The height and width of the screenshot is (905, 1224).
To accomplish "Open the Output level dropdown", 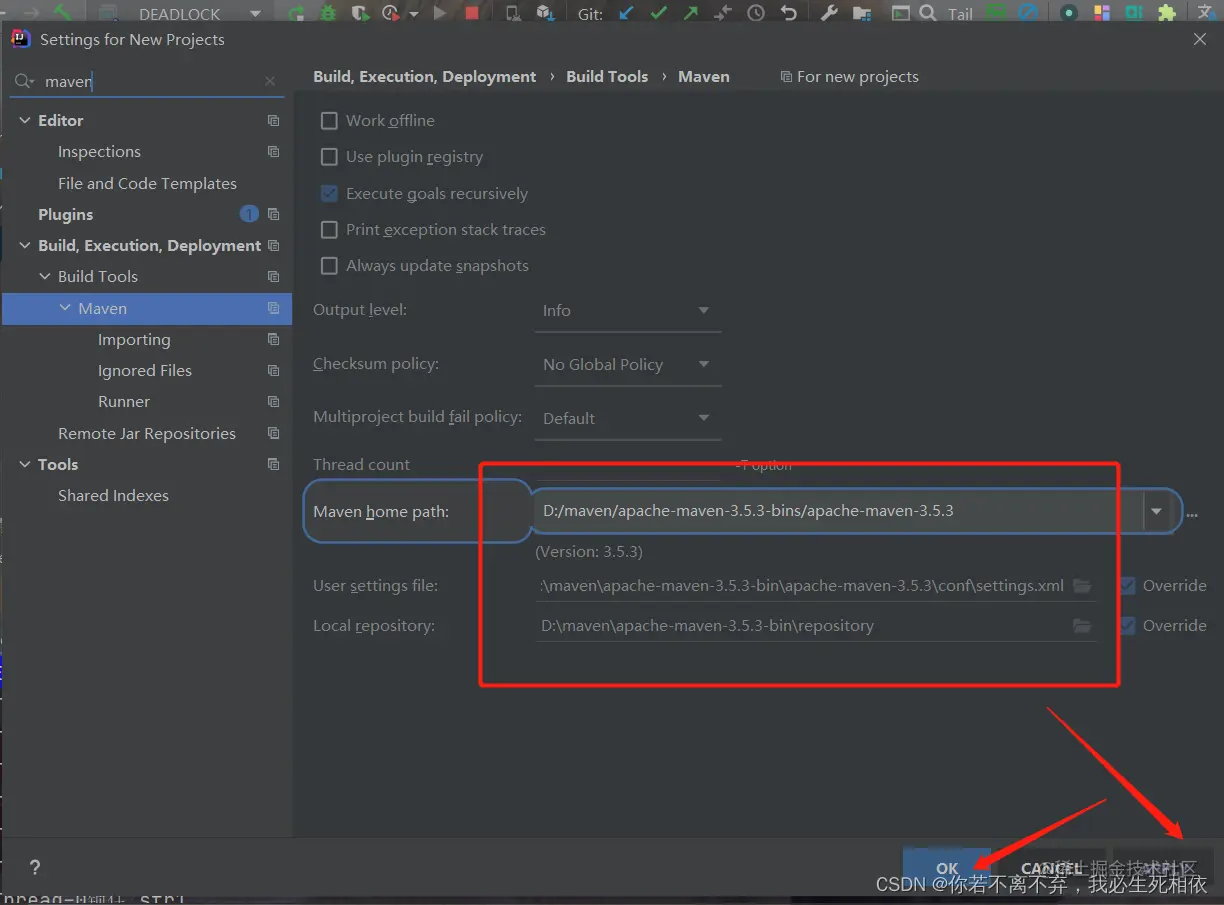I will [x=627, y=311].
